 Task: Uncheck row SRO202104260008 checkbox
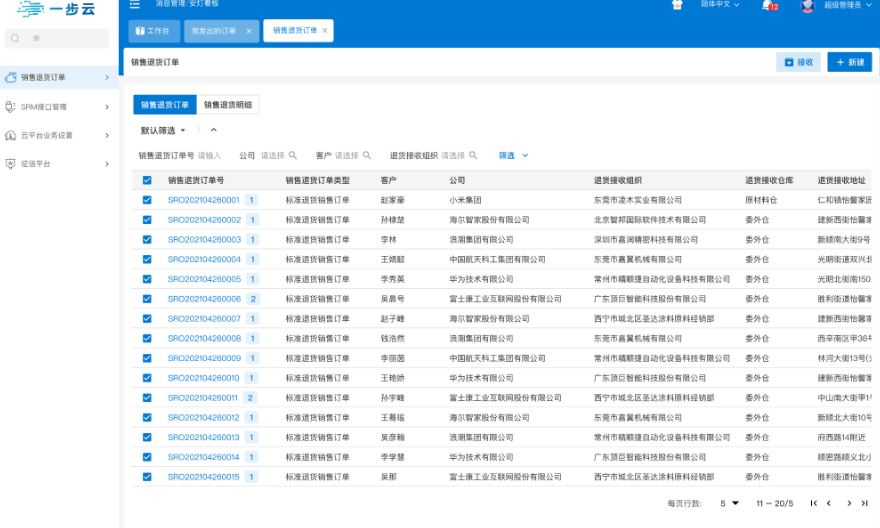point(147,339)
